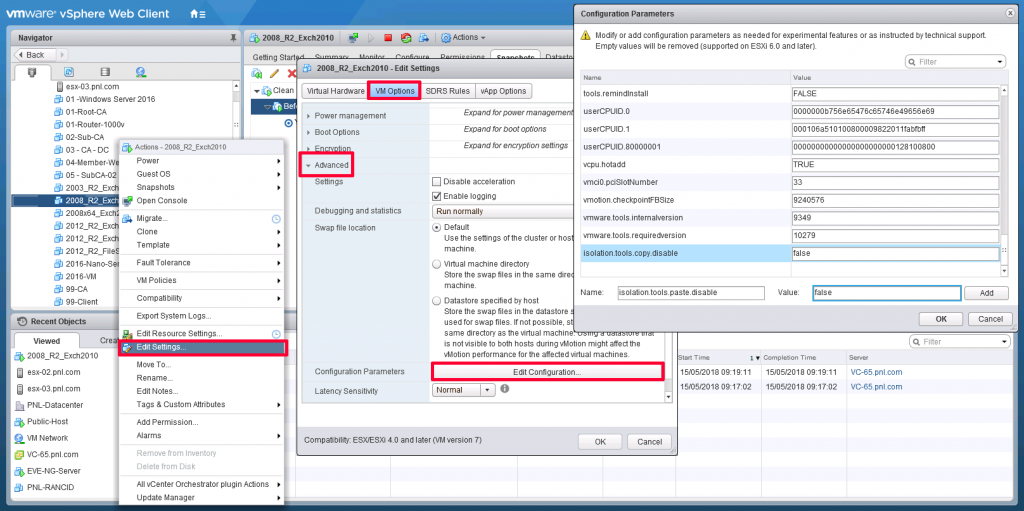
Task: Click Edit Configuration button
Action: (x=547, y=372)
